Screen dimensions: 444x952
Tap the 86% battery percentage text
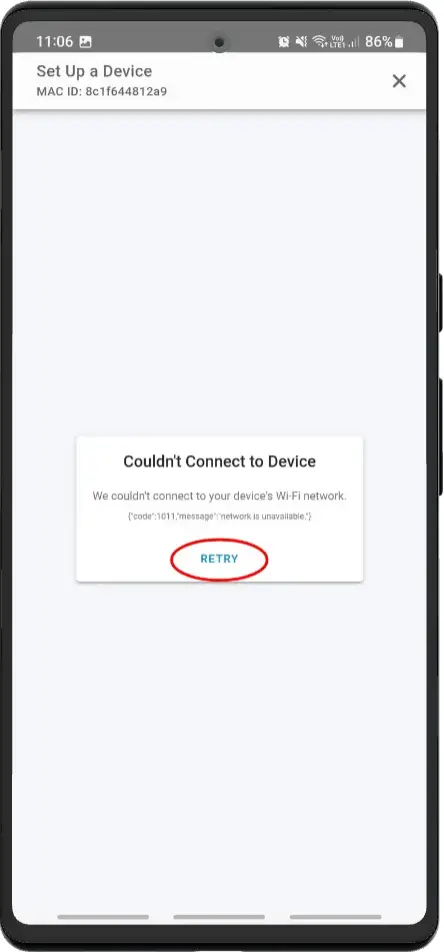click(379, 42)
